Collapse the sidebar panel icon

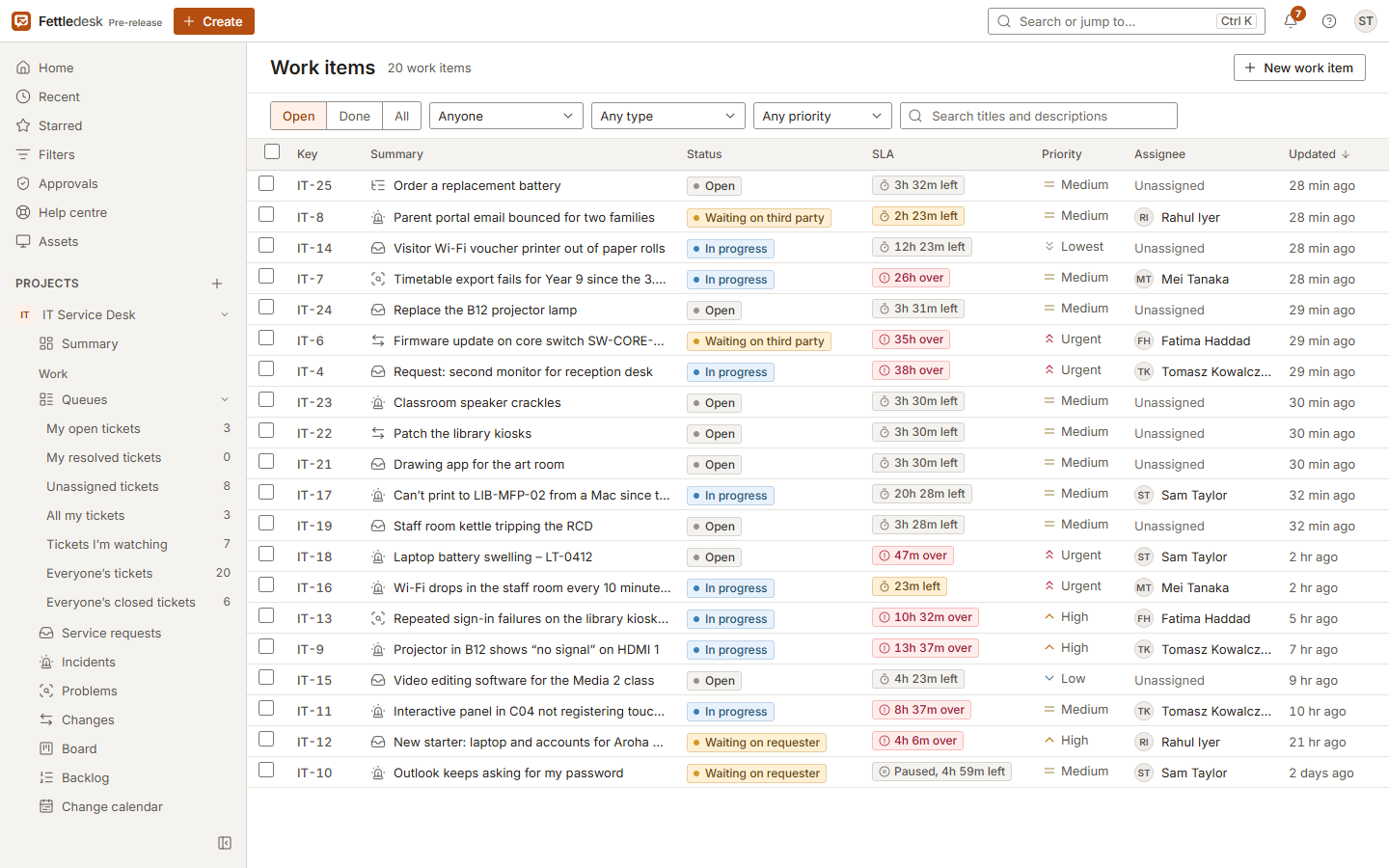225,843
